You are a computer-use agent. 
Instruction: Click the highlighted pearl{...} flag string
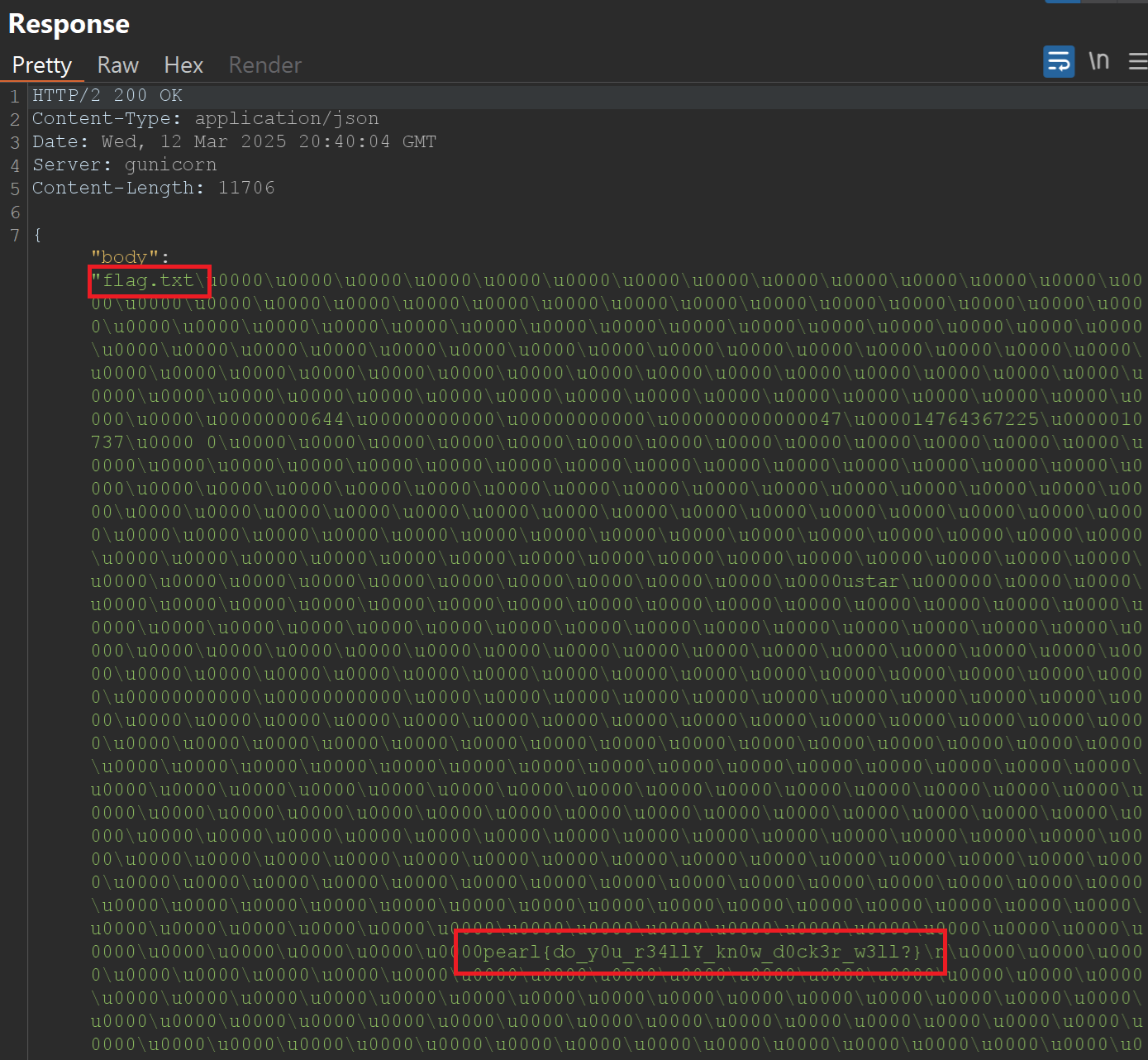pyautogui.click(x=701, y=953)
